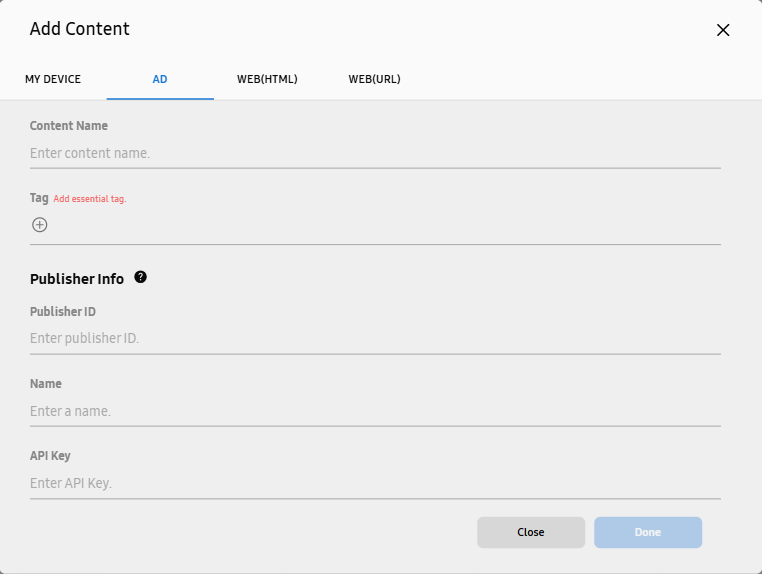Click the 'Enter API Key.' input field
The width and height of the screenshot is (762, 574).
(x=375, y=483)
